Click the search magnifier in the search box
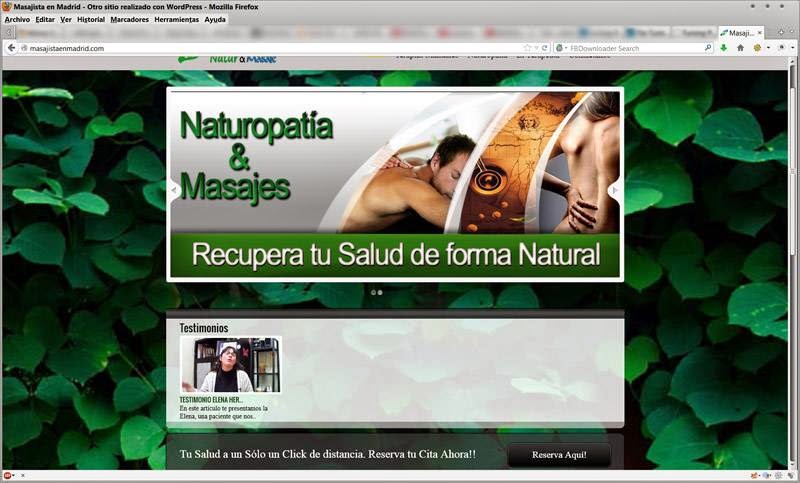 click(x=708, y=48)
